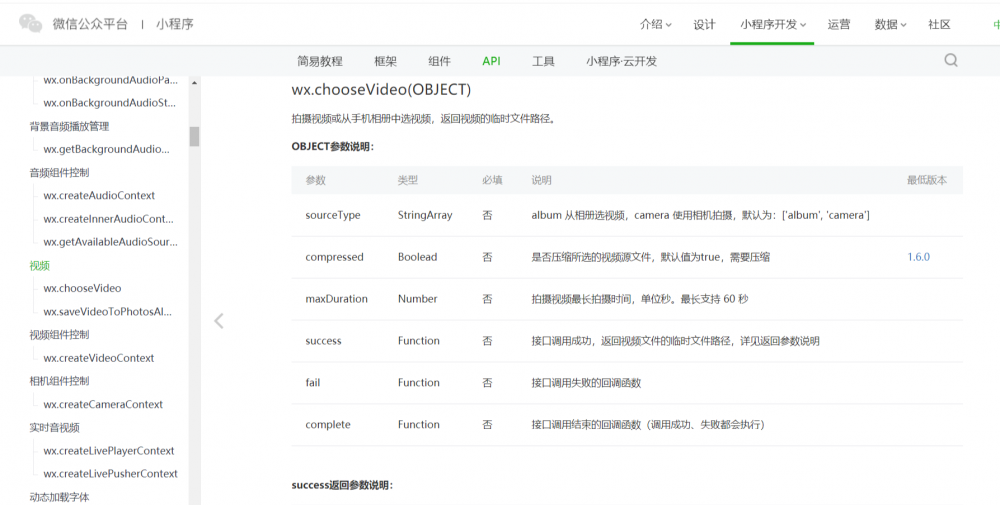Select 相机组件控制 section
Image resolution: width=1000 pixels, height=505 pixels.
pos(59,381)
